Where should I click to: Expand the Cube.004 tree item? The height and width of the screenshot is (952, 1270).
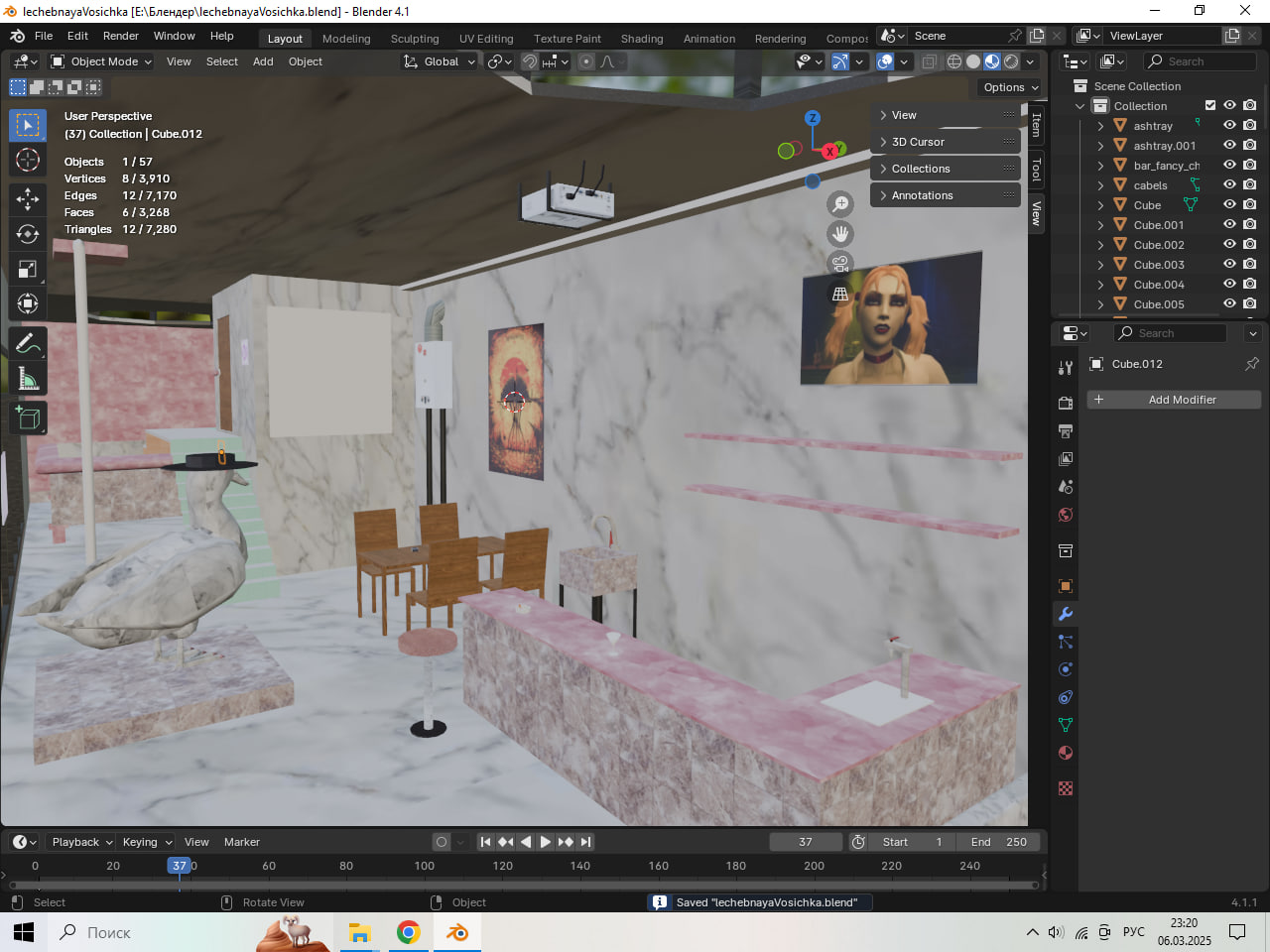click(1100, 285)
